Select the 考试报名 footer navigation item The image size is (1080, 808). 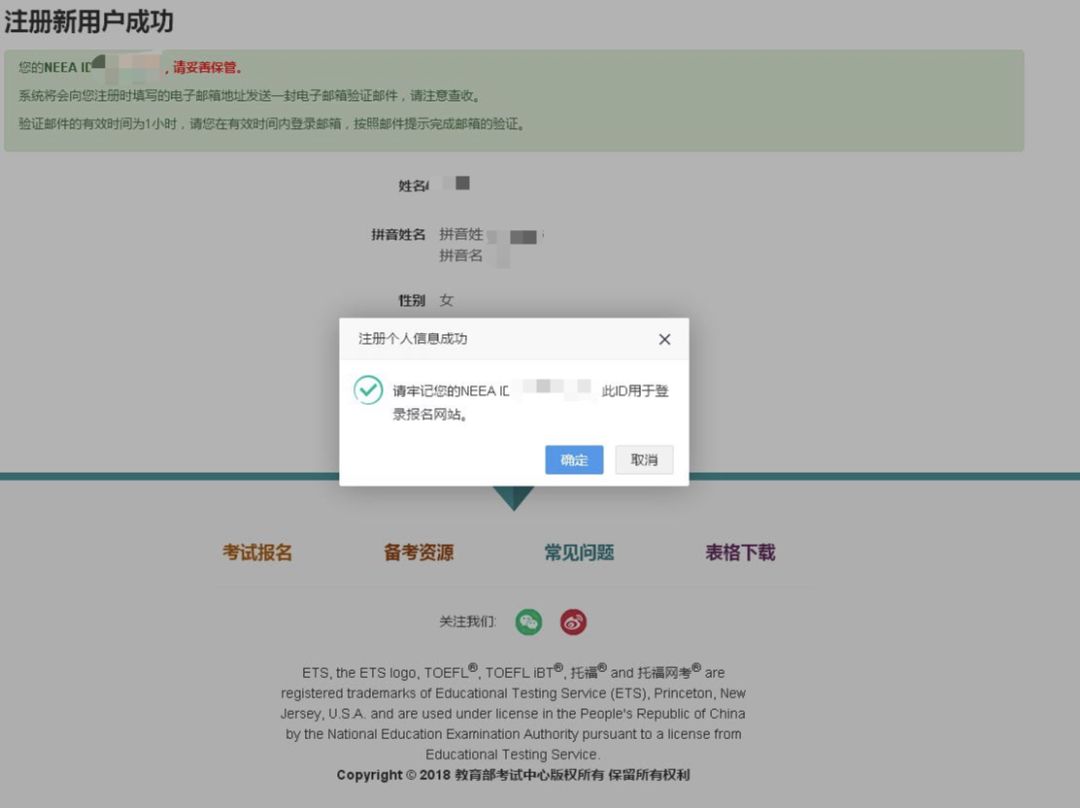point(256,552)
